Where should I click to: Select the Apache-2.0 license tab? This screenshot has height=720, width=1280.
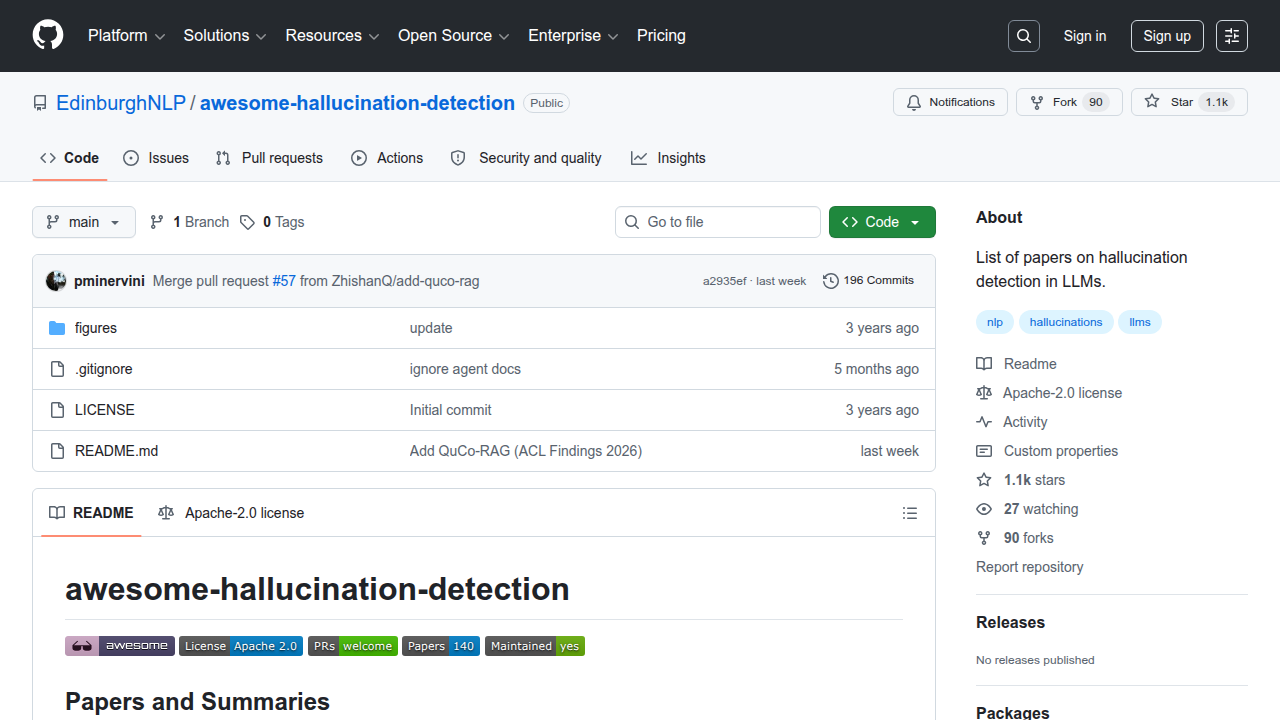pyautogui.click(x=231, y=513)
